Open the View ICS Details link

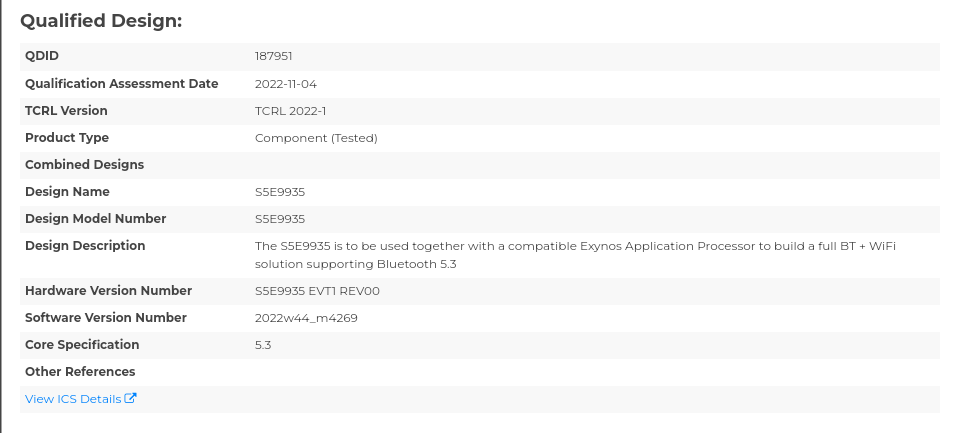(x=73, y=399)
